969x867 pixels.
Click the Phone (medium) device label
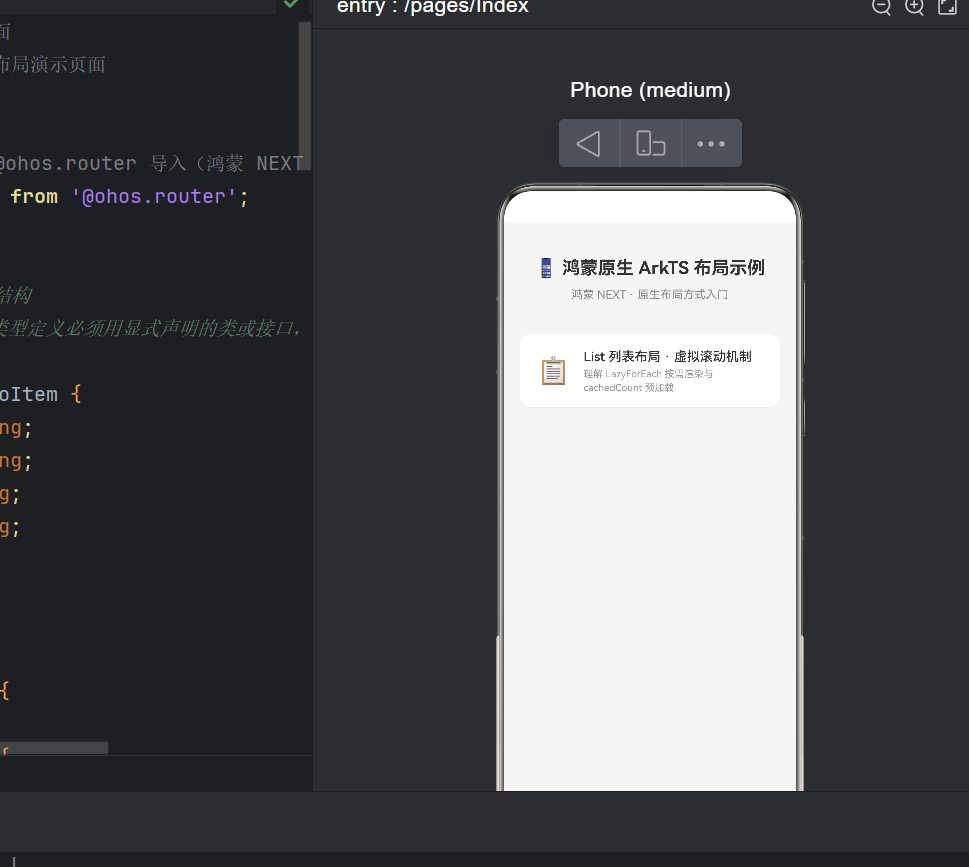tap(650, 90)
